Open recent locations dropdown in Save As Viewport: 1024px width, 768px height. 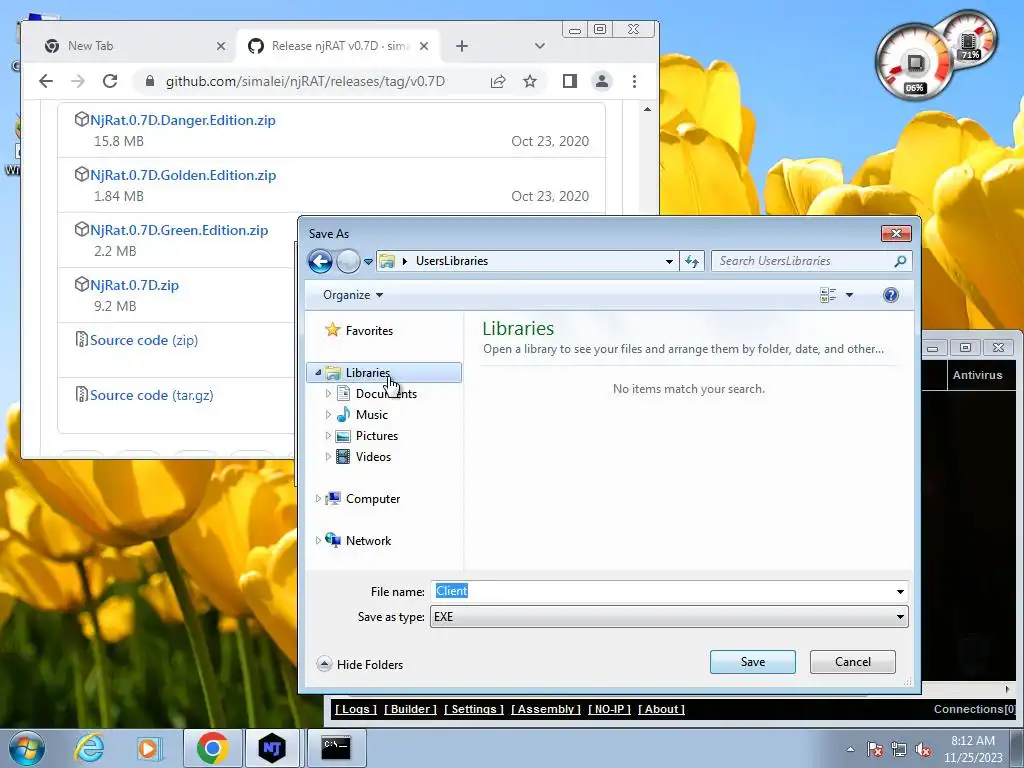(368, 261)
